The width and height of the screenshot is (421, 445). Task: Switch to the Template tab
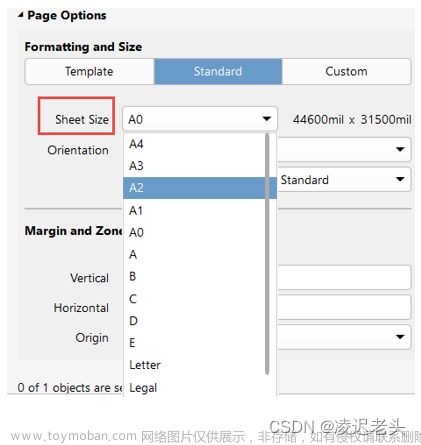coord(89,71)
